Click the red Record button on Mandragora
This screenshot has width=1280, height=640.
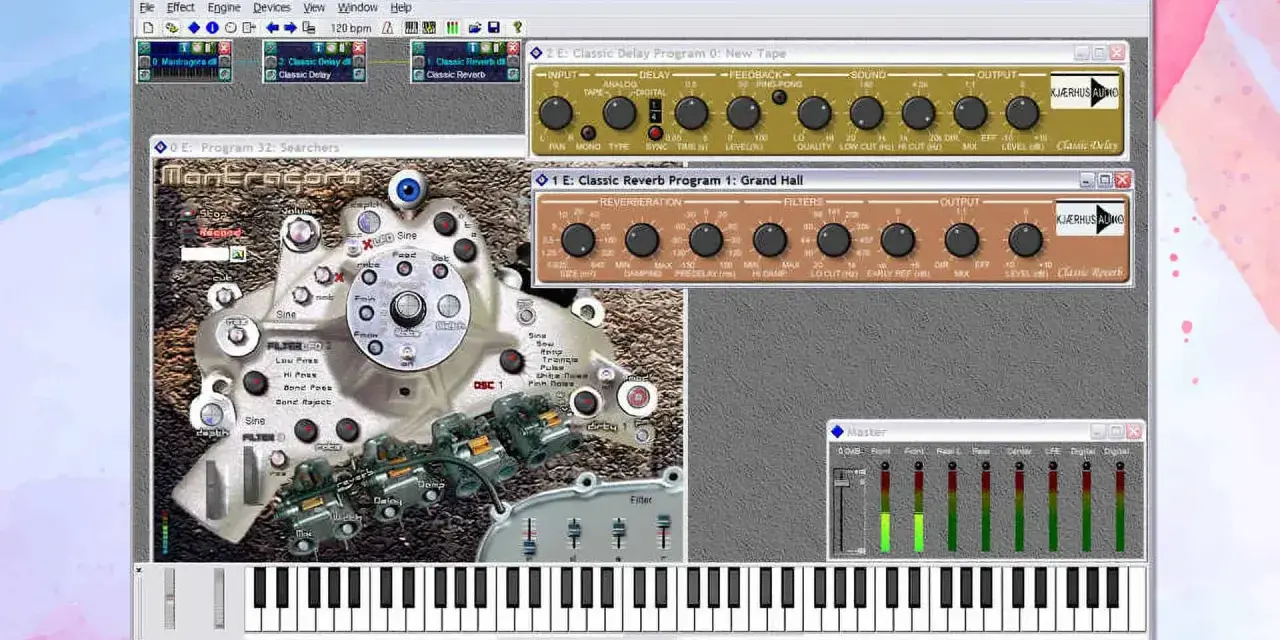point(220,232)
